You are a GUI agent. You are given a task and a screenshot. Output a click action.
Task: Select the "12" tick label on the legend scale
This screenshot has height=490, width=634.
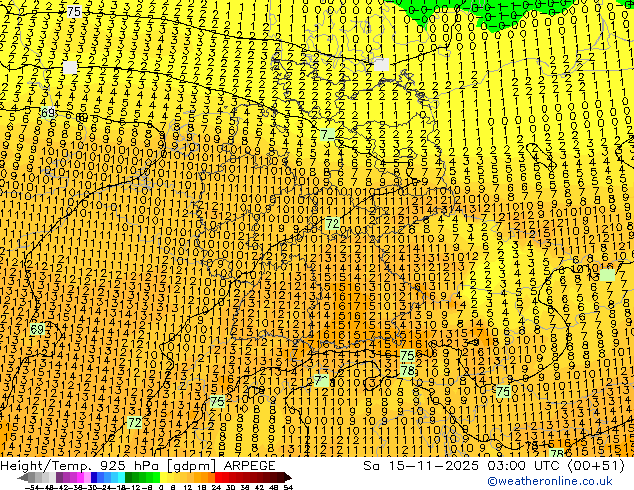point(188,488)
